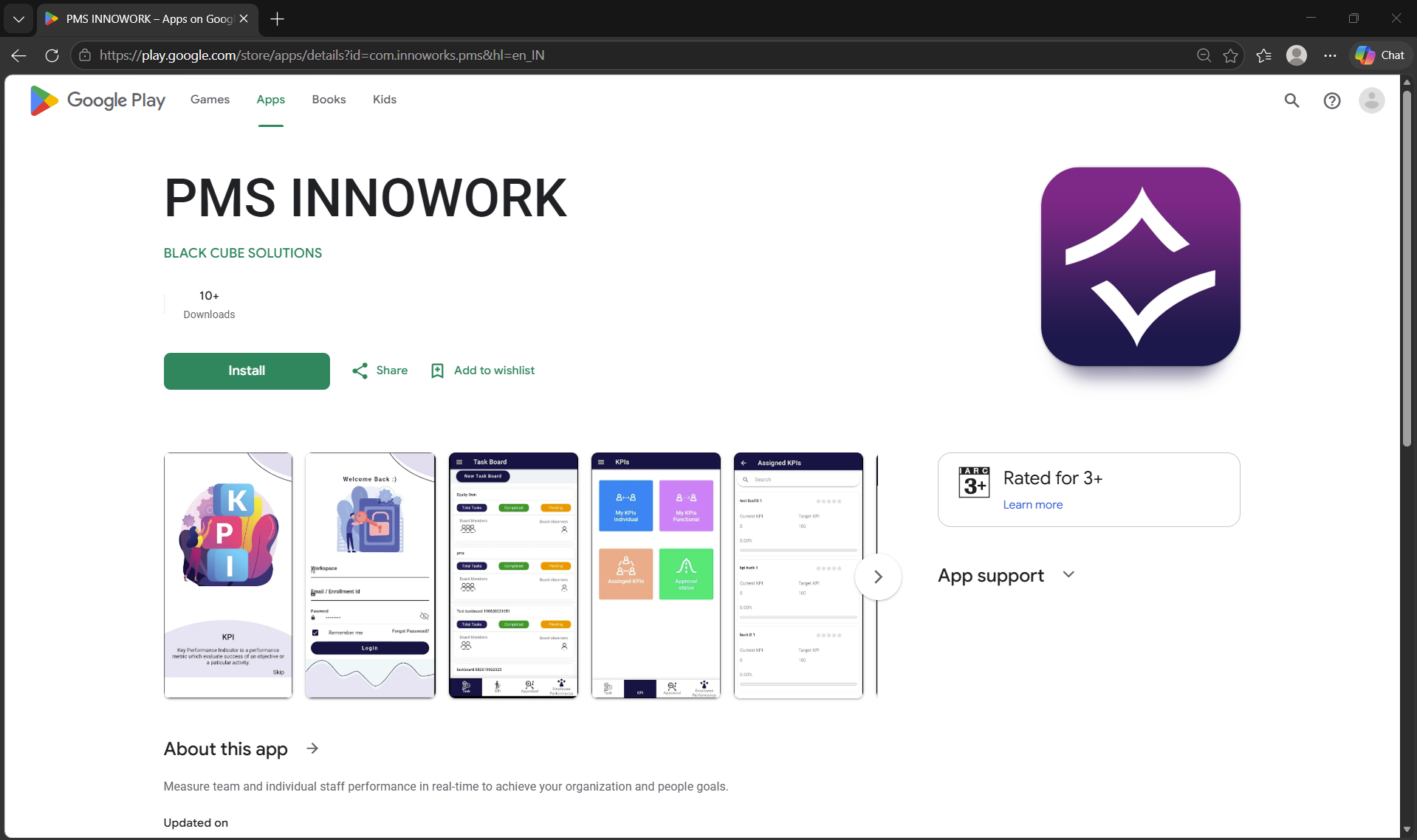
Task: Click the Updated on label
Action: [196, 823]
